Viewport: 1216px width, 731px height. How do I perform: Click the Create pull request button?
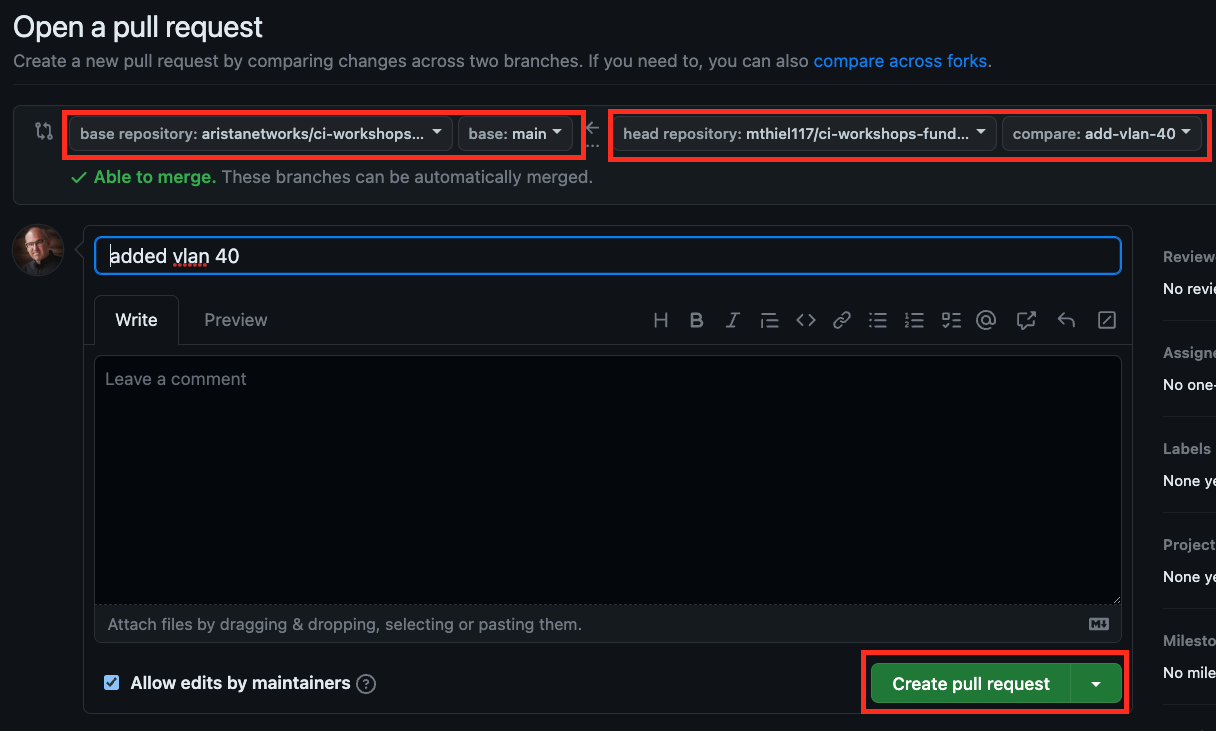coord(970,684)
